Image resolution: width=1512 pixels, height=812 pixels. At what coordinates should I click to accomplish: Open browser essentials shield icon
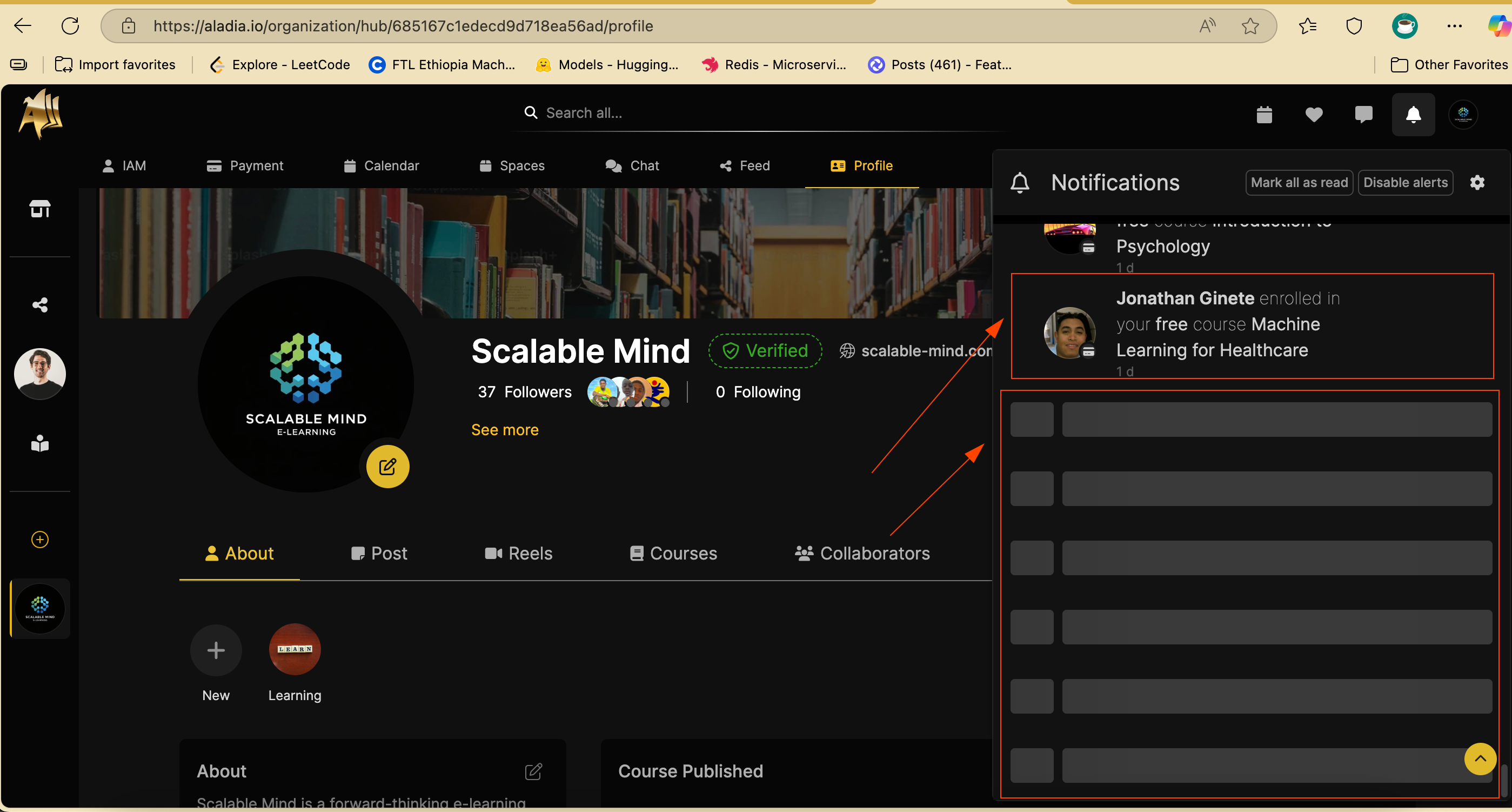coord(1354,26)
